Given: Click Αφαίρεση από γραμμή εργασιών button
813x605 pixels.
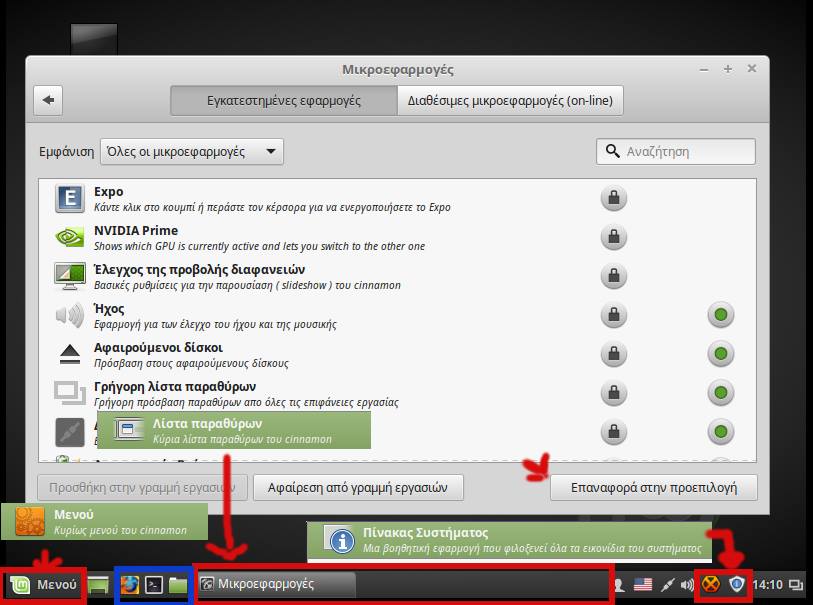Looking at the screenshot, I should click(358, 487).
